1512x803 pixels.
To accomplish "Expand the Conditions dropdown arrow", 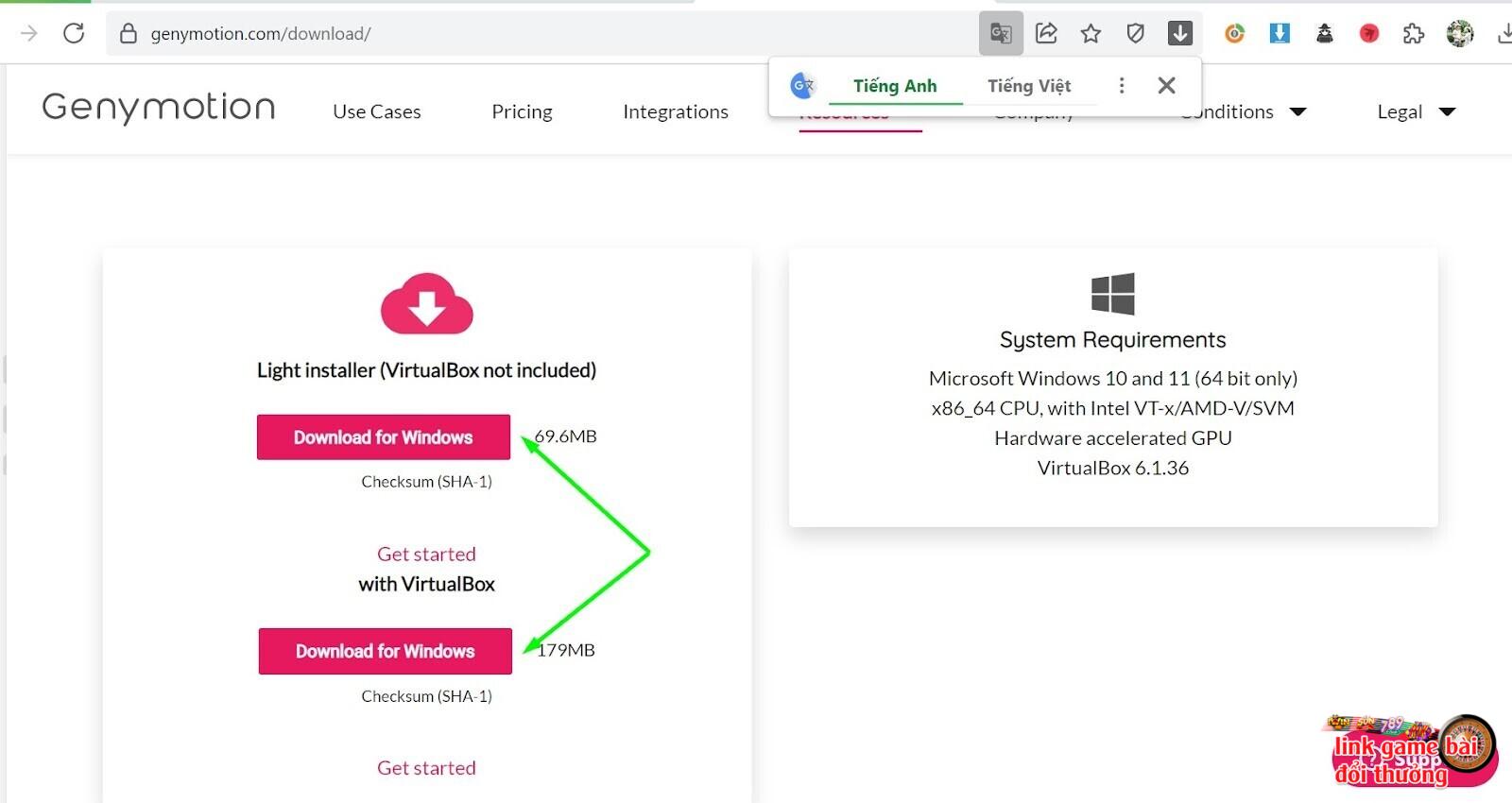I will pyautogui.click(x=1298, y=111).
